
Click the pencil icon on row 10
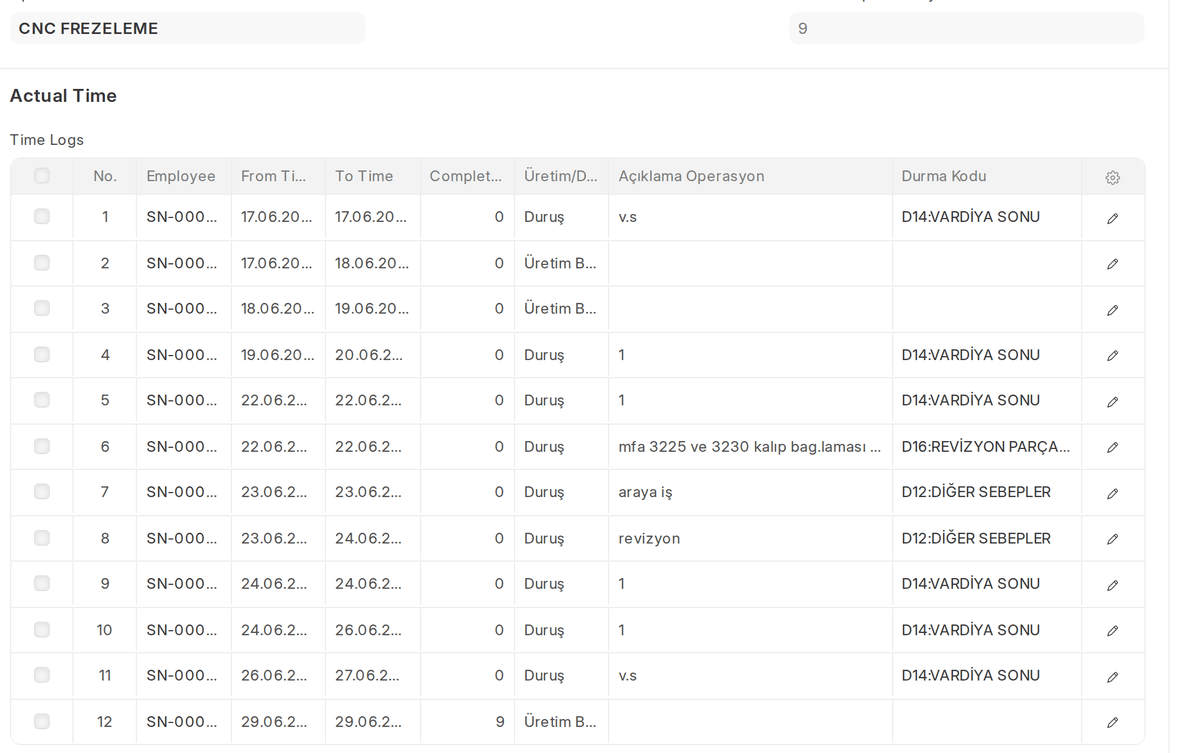coord(1112,631)
